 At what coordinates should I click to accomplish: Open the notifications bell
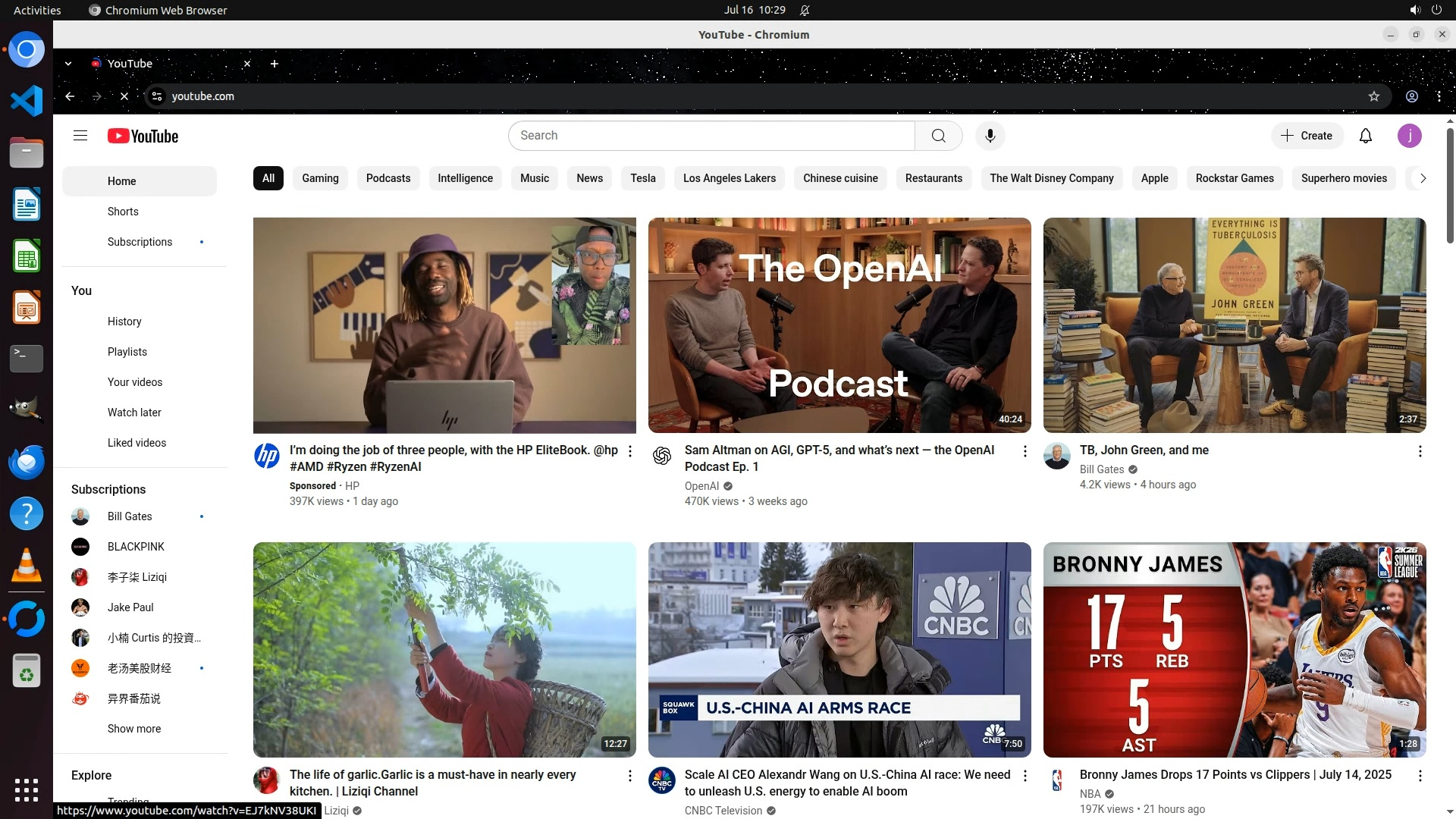(1365, 136)
